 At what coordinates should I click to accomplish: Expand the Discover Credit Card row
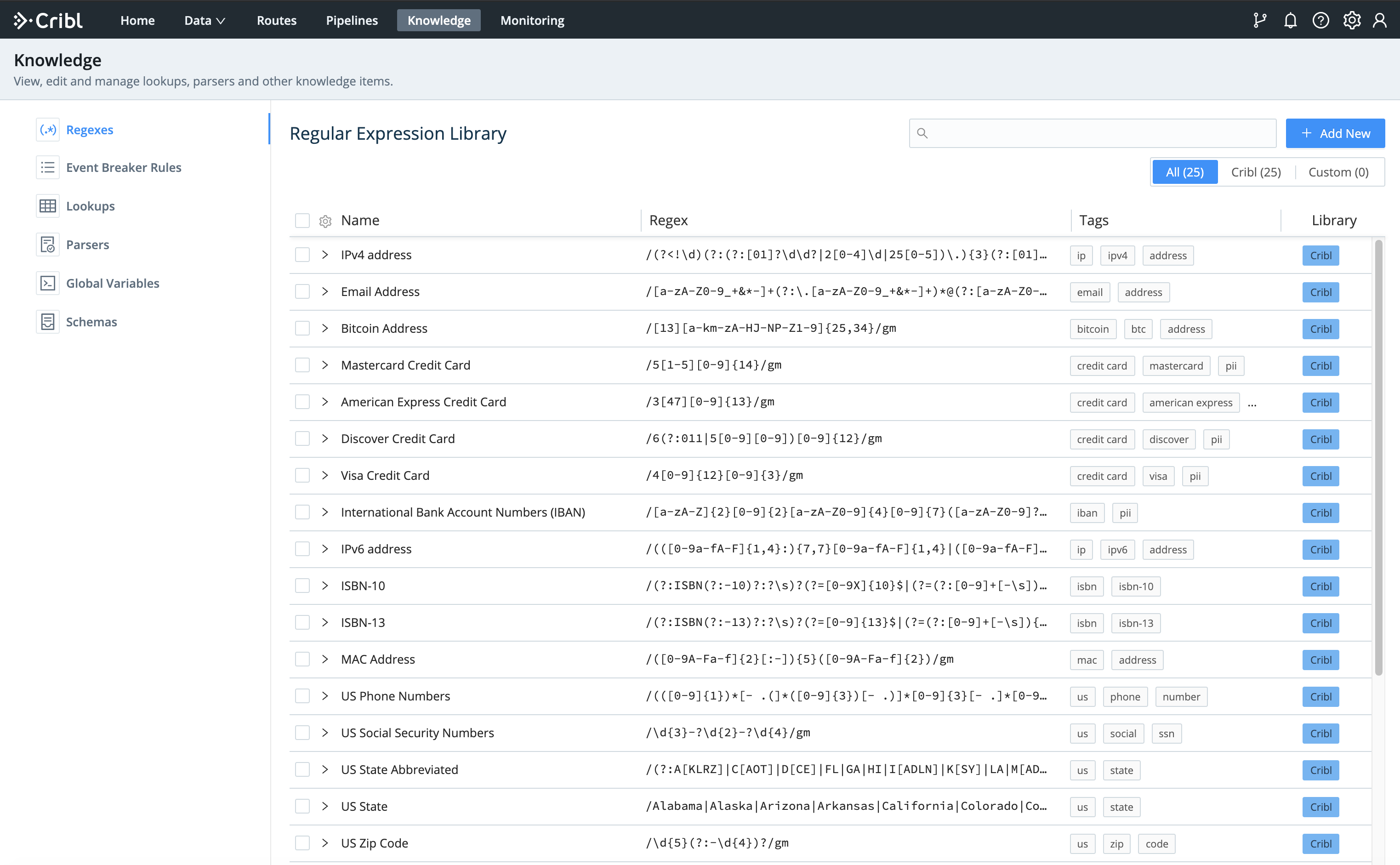pyautogui.click(x=325, y=439)
